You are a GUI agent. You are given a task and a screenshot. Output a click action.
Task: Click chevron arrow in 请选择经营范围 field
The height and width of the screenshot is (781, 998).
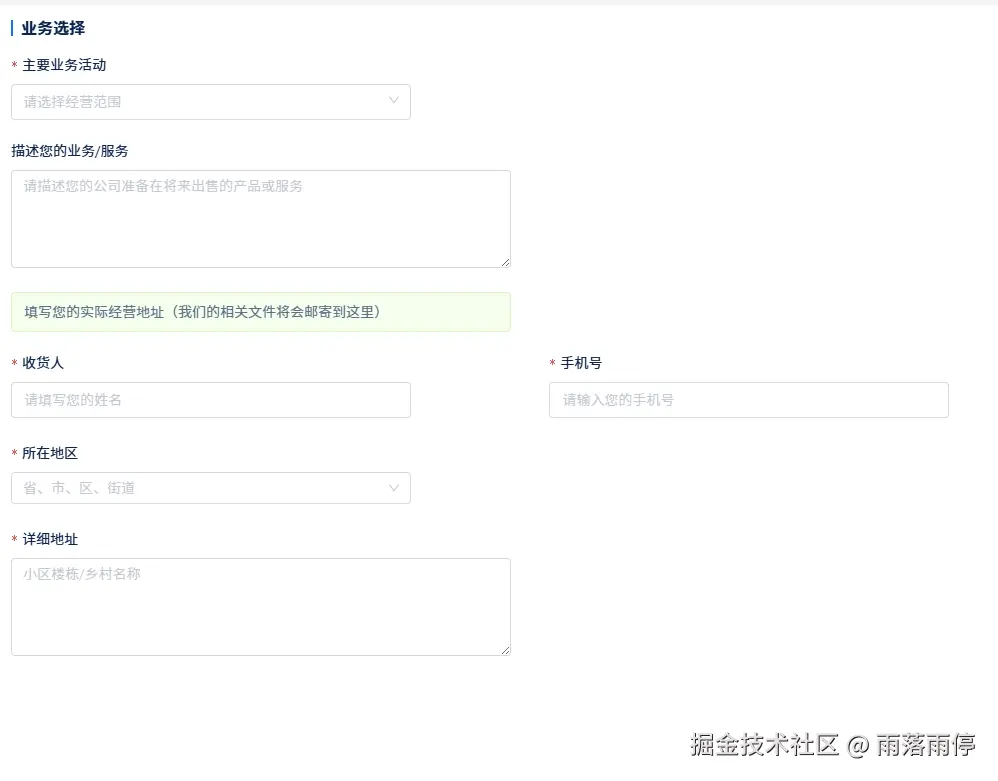coord(394,101)
